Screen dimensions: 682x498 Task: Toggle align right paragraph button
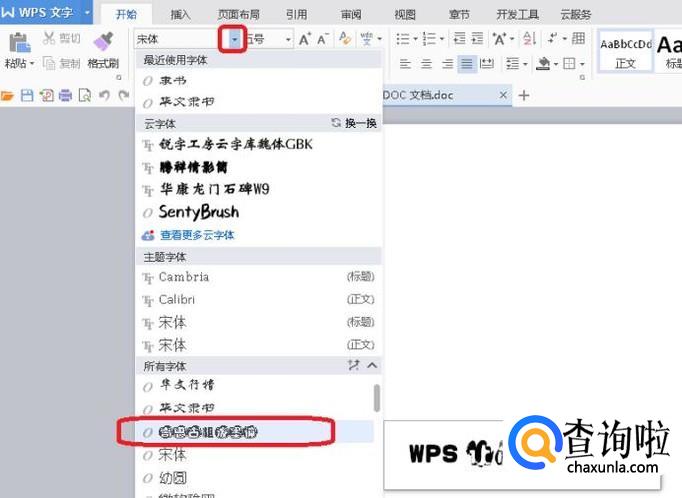(447, 64)
